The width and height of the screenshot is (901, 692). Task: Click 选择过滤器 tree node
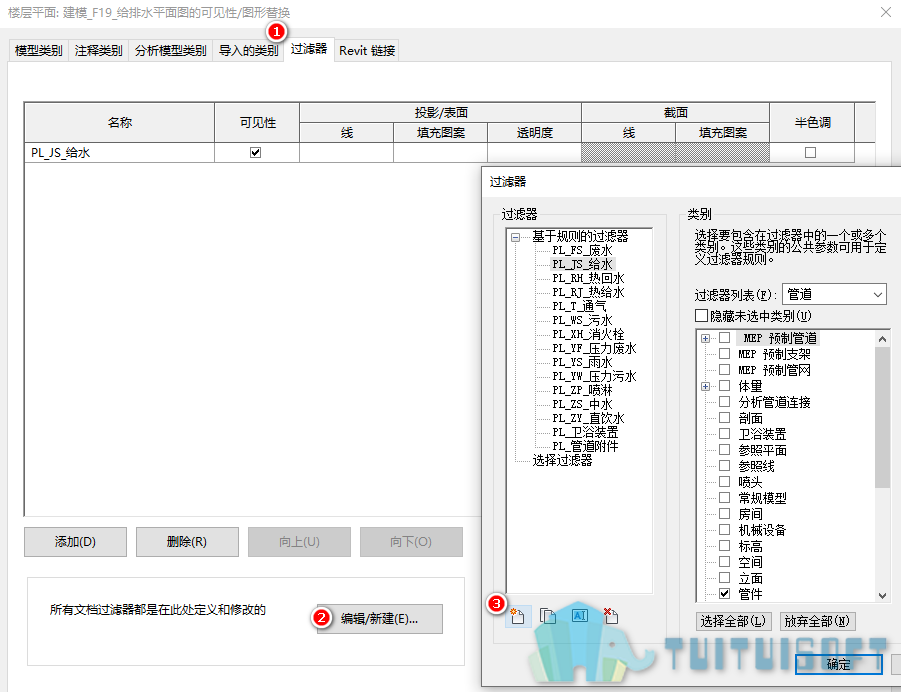pos(562,460)
